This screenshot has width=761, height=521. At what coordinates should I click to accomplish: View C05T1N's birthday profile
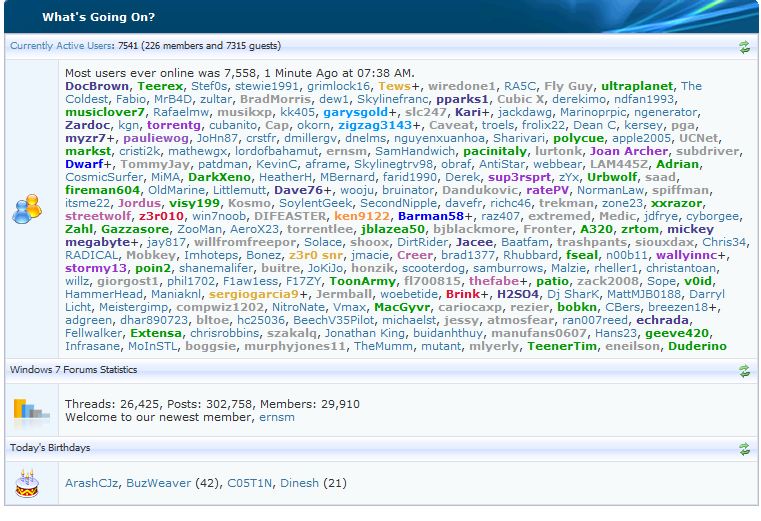pos(249,484)
